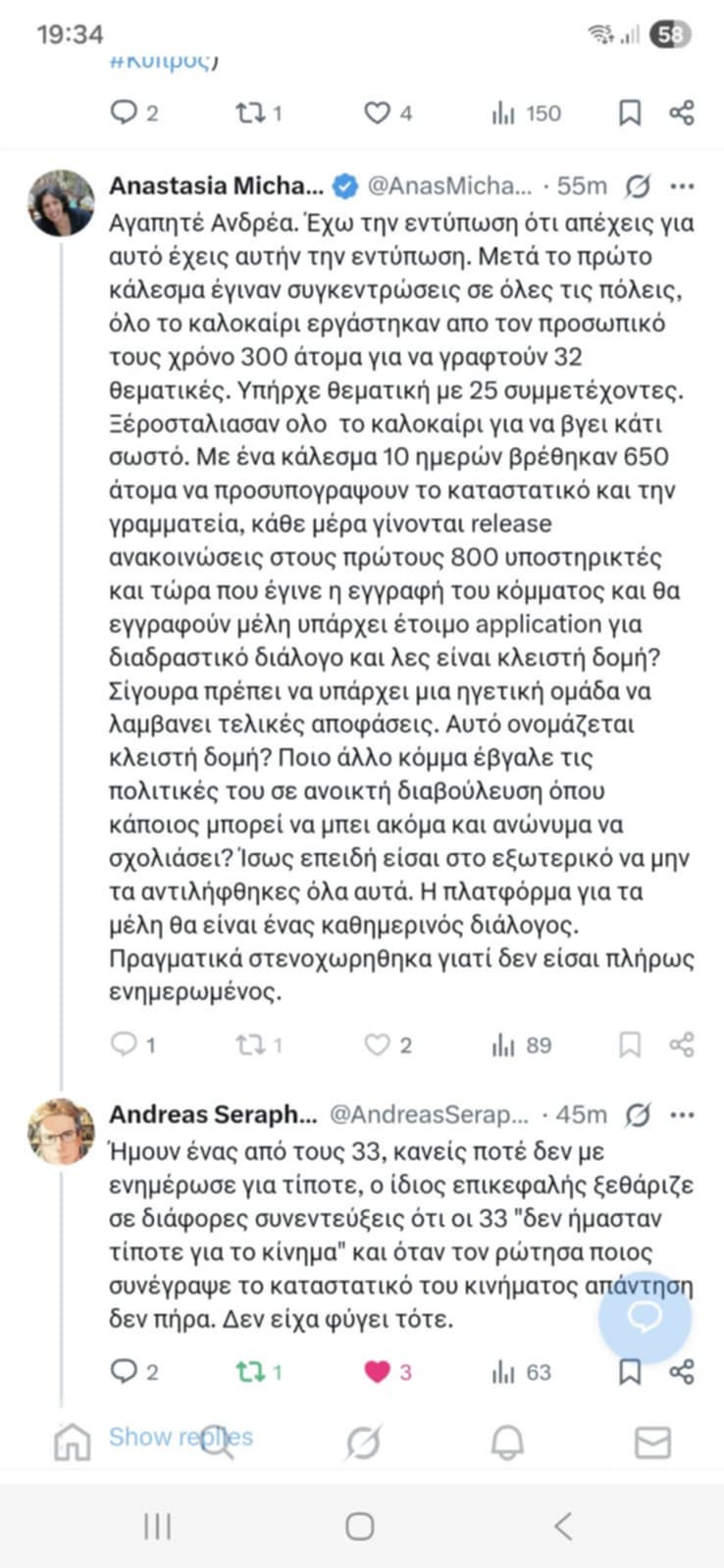Open Grok icon on Andreas's post
The width and height of the screenshot is (724, 1568).
(x=638, y=1115)
